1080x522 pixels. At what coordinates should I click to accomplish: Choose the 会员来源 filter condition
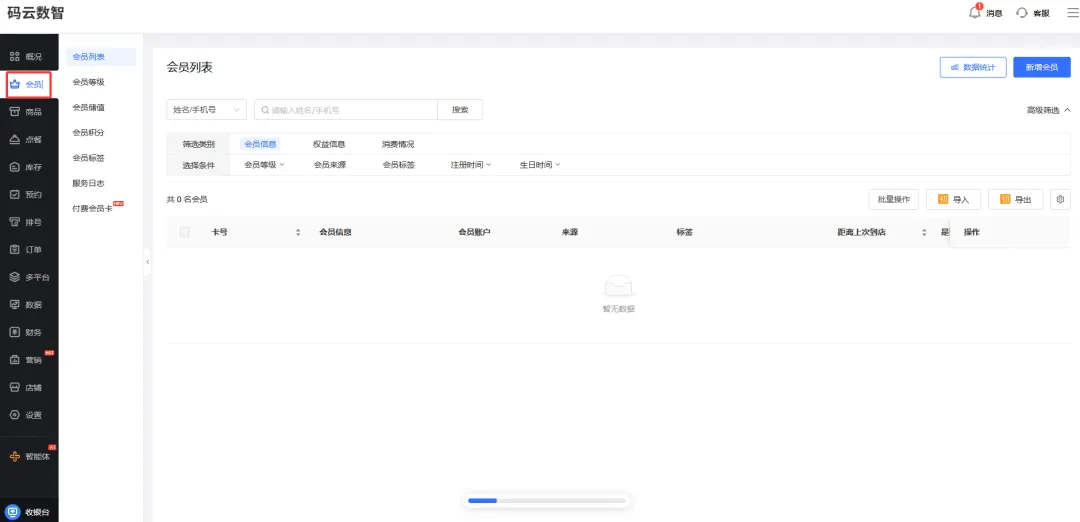pos(329,165)
